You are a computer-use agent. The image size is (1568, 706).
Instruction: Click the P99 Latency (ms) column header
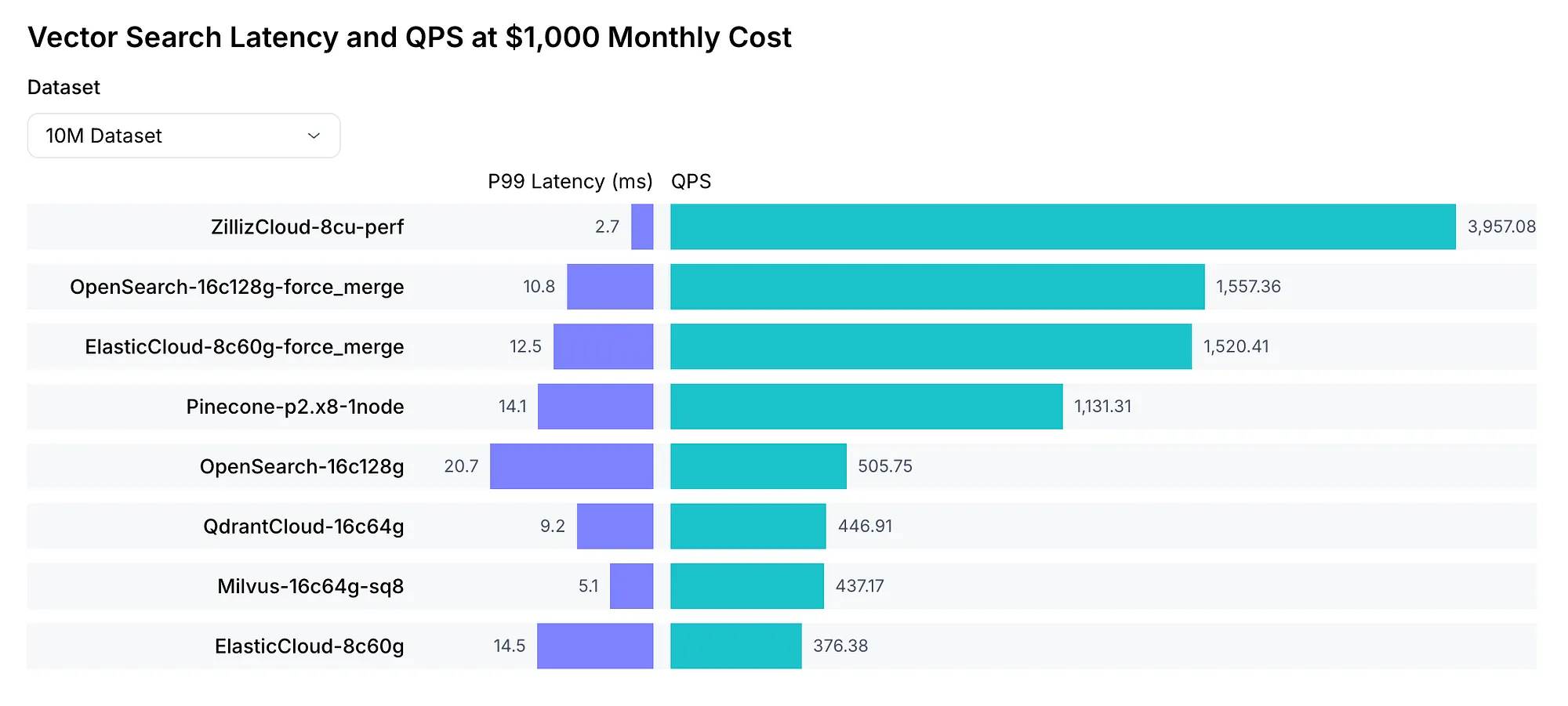570,182
